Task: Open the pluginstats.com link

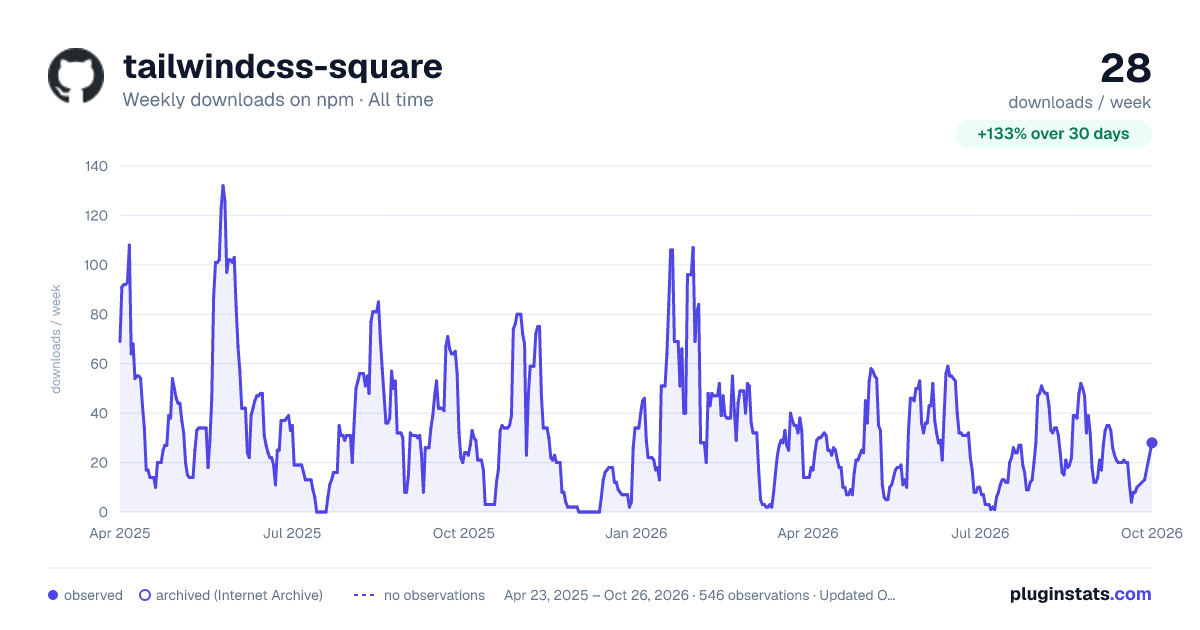Action: pyautogui.click(x=1081, y=594)
